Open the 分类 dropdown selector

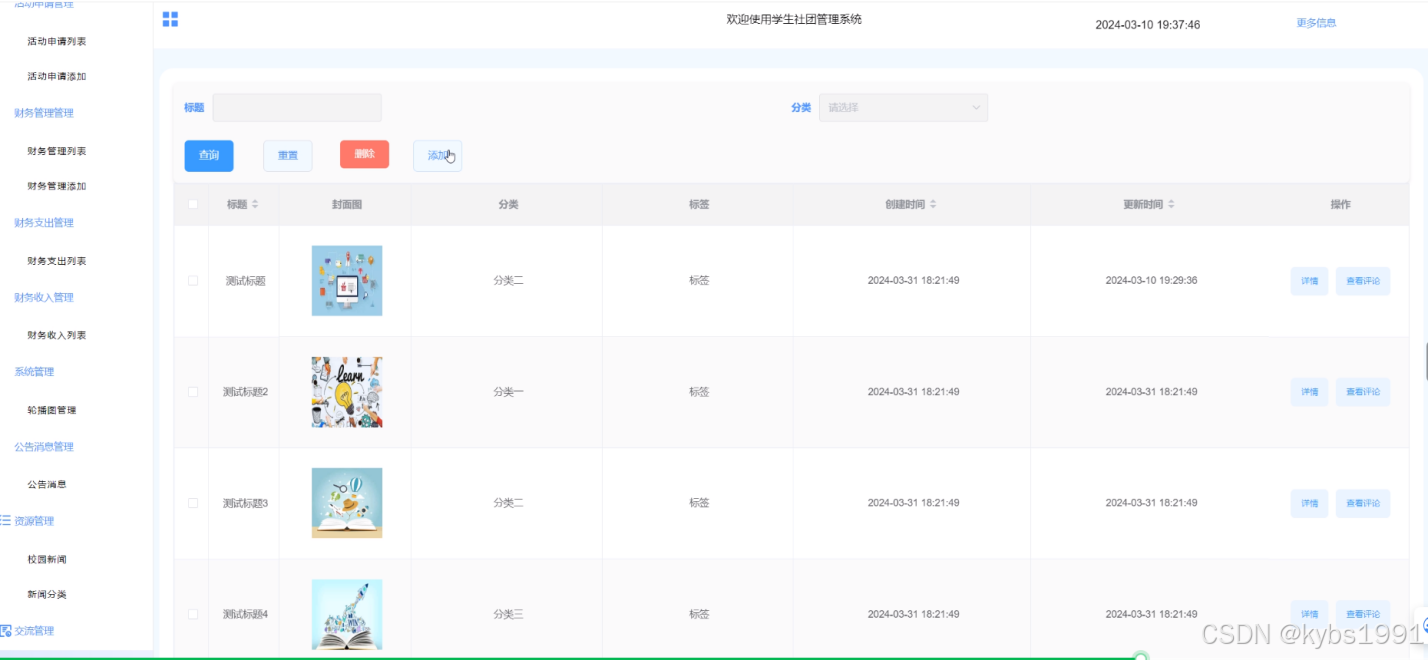tap(903, 107)
